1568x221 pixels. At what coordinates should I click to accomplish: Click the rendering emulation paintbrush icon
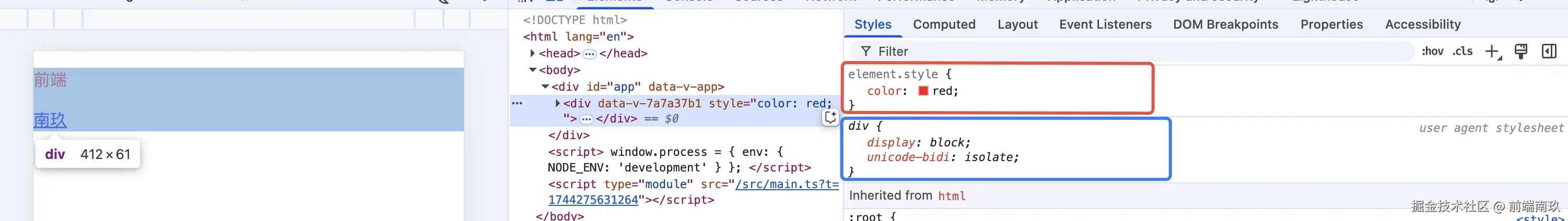pyautogui.click(x=1520, y=52)
